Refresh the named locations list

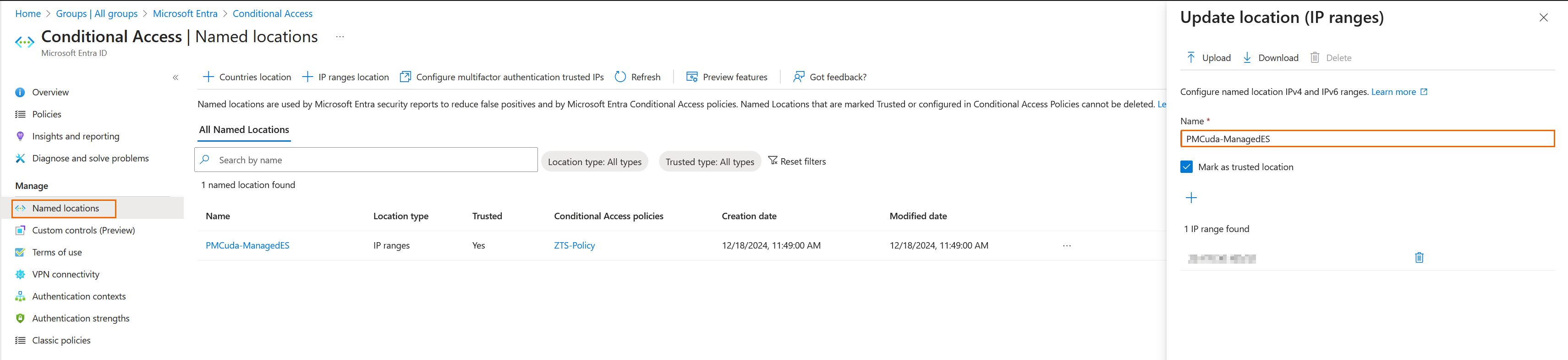click(637, 77)
